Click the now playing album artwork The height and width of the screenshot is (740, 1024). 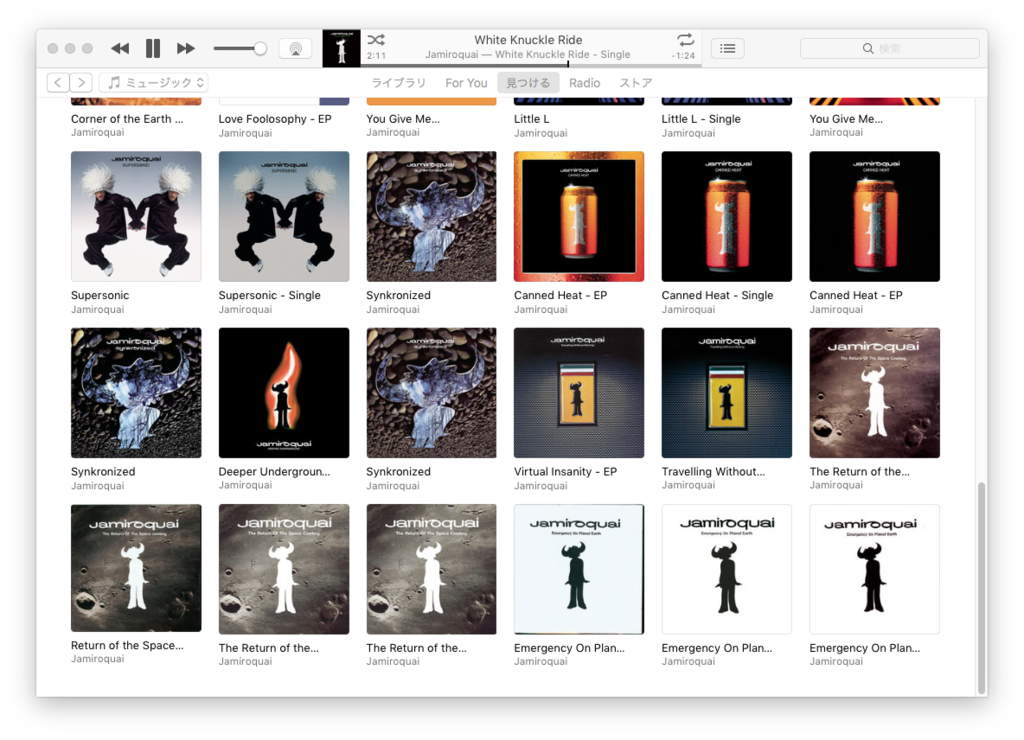pos(341,48)
